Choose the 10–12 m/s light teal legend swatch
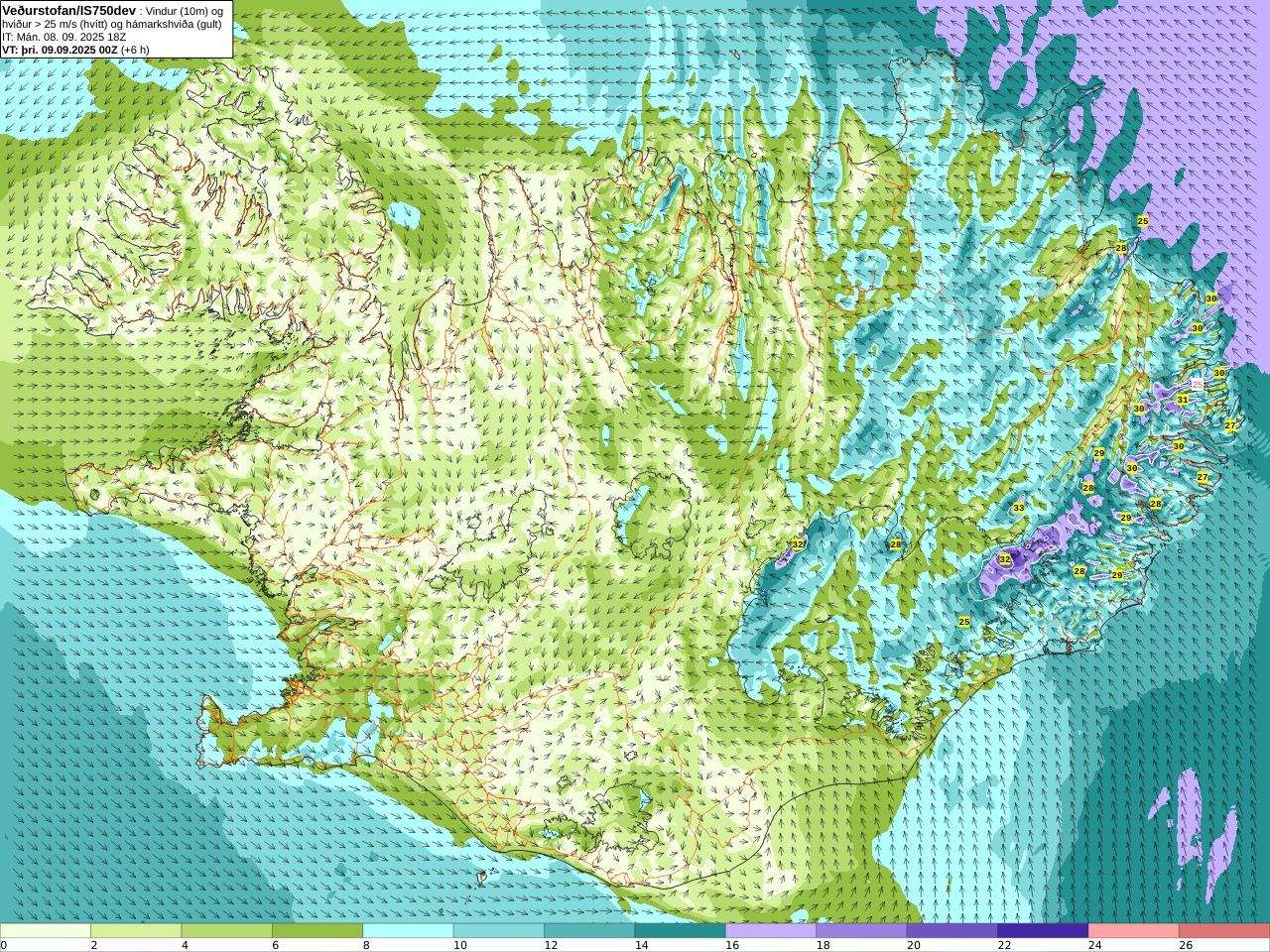Image resolution: width=1270 pixels, height=952 pixels. point(499,931)
